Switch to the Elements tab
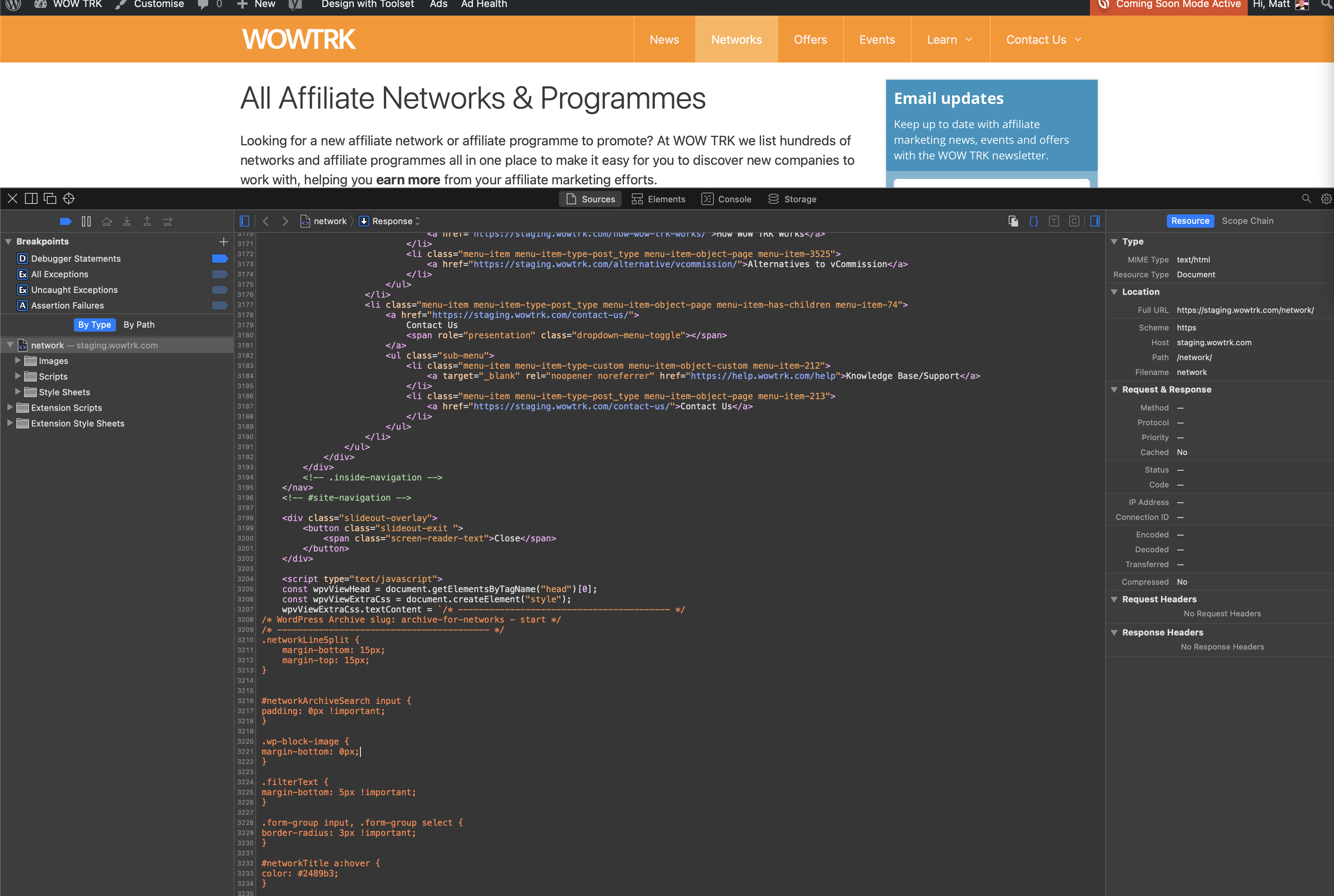 [x=658, y=199]
